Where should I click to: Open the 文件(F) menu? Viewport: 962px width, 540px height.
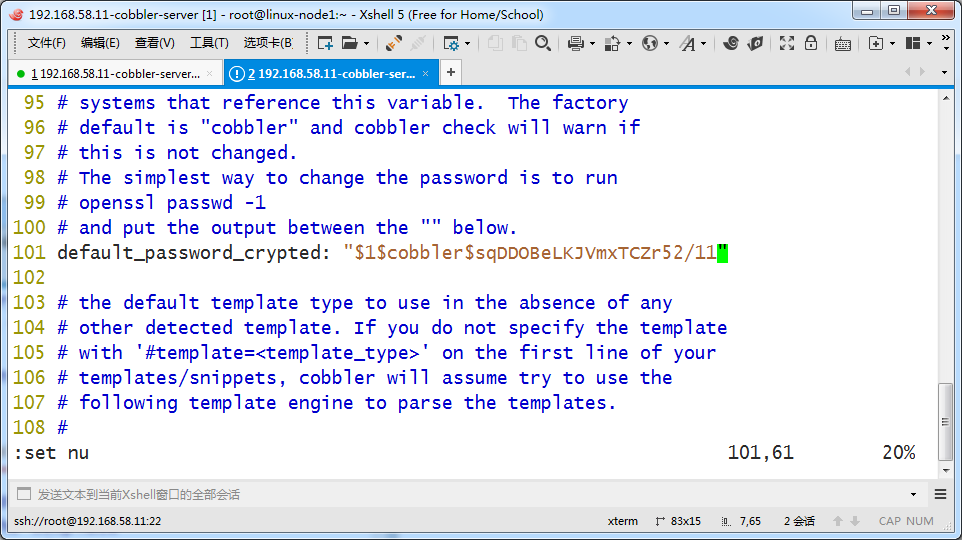(47, 43)
